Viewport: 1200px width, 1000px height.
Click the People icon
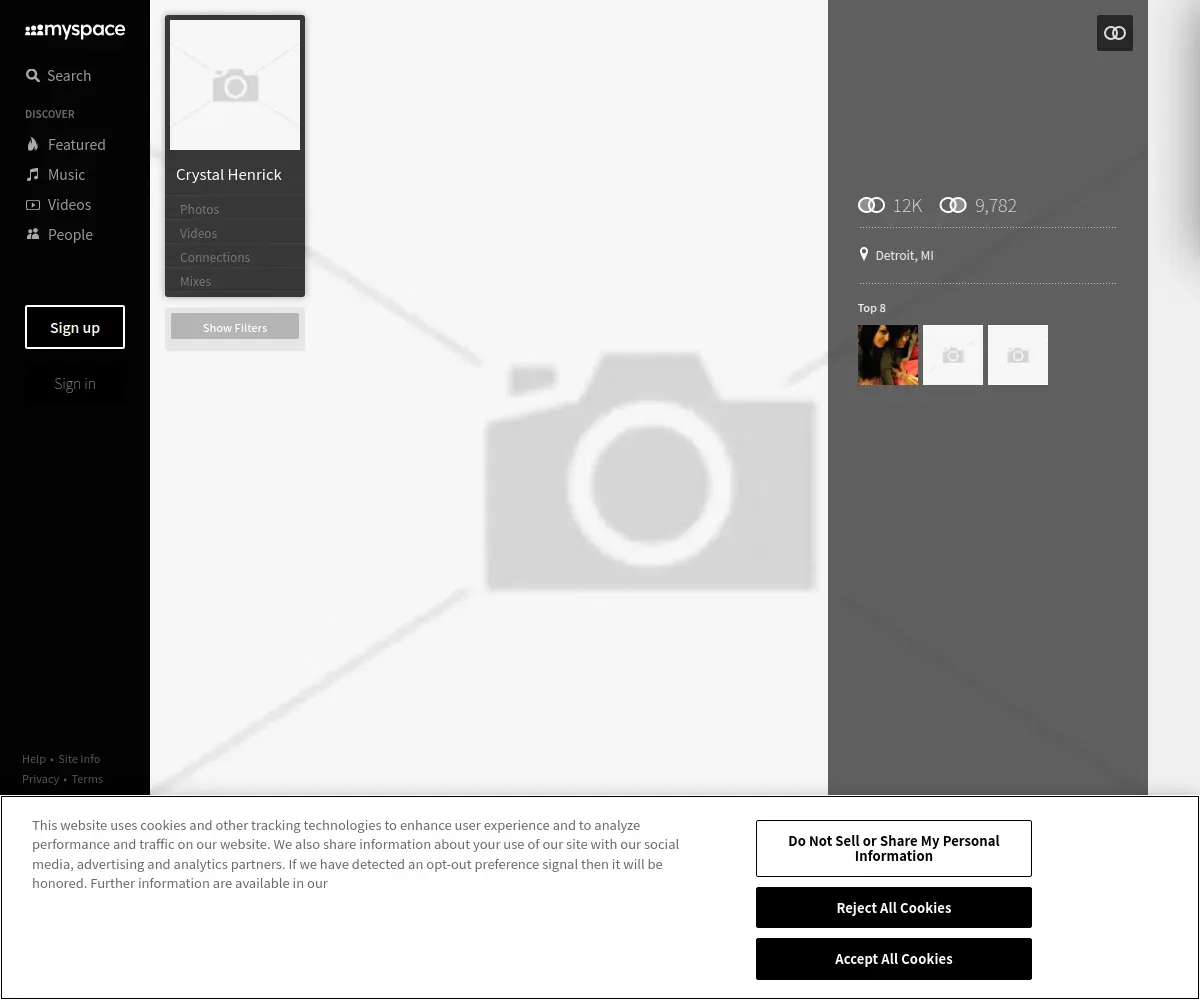[x=33, y=234]
